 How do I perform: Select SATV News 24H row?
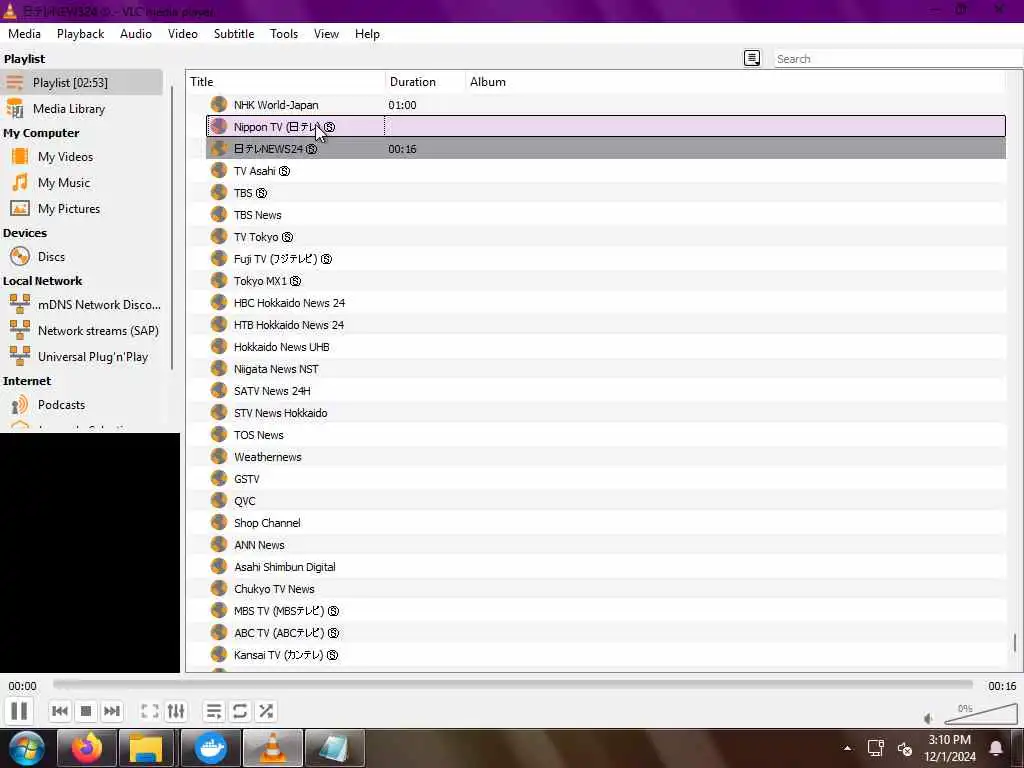(605, 391)
